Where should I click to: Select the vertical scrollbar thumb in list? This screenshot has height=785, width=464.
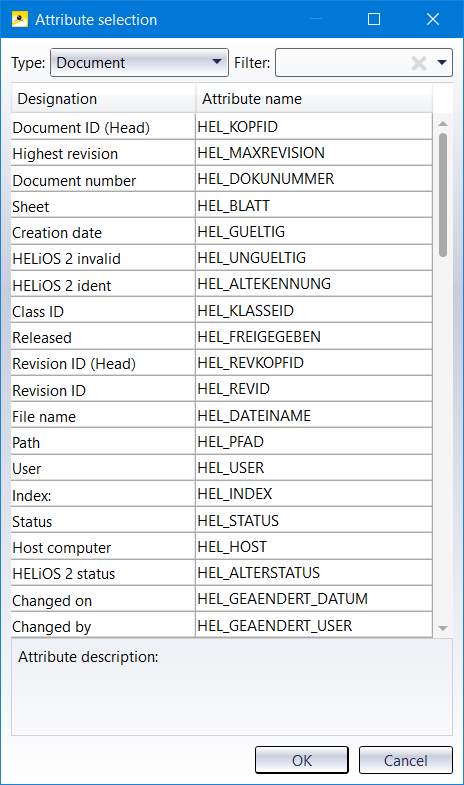[442, 195]
